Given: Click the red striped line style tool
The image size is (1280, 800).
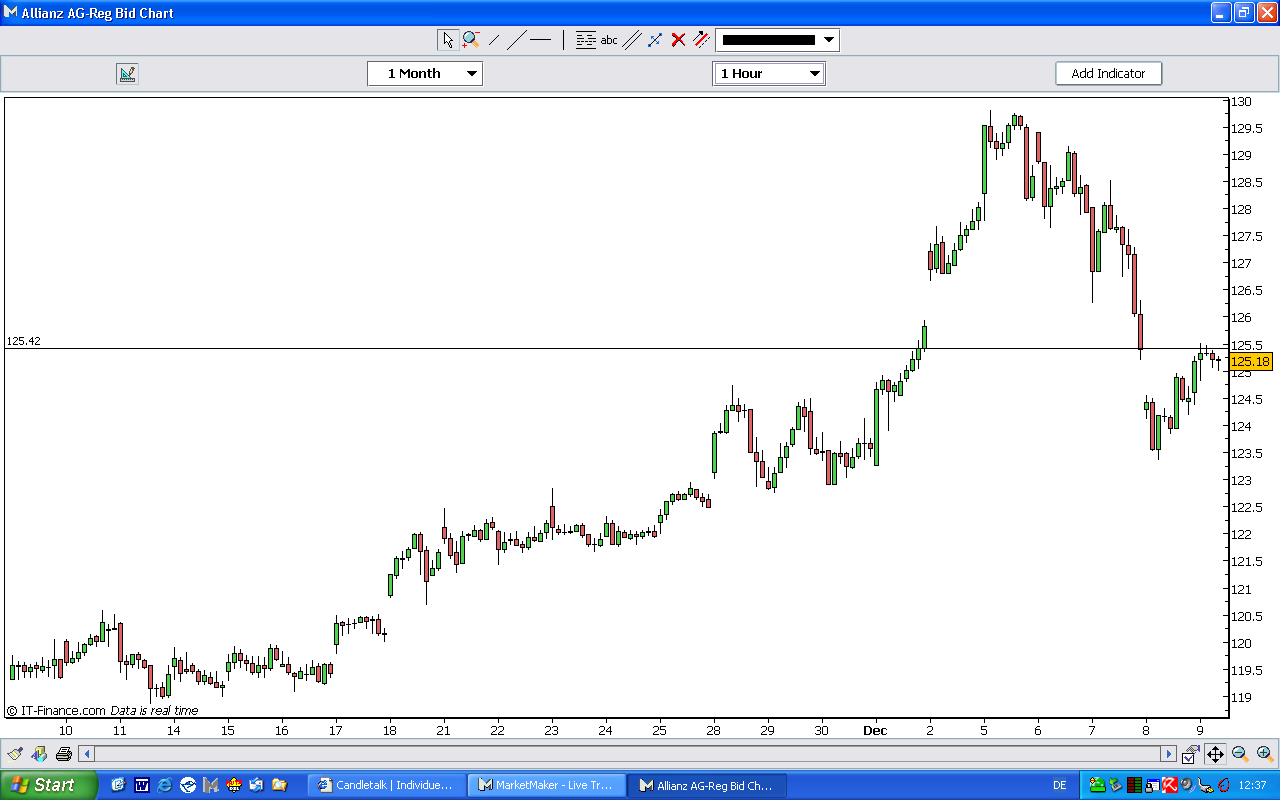Looking at the screenshot, I should [701, 40].
